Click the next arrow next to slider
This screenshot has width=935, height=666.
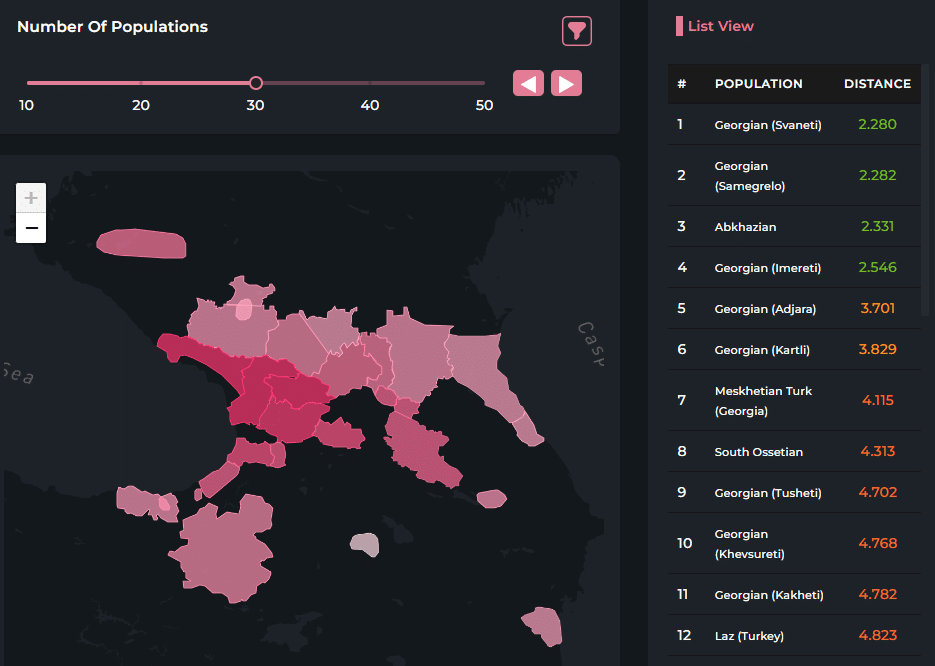pyautogui.click(x=566, y=84)
